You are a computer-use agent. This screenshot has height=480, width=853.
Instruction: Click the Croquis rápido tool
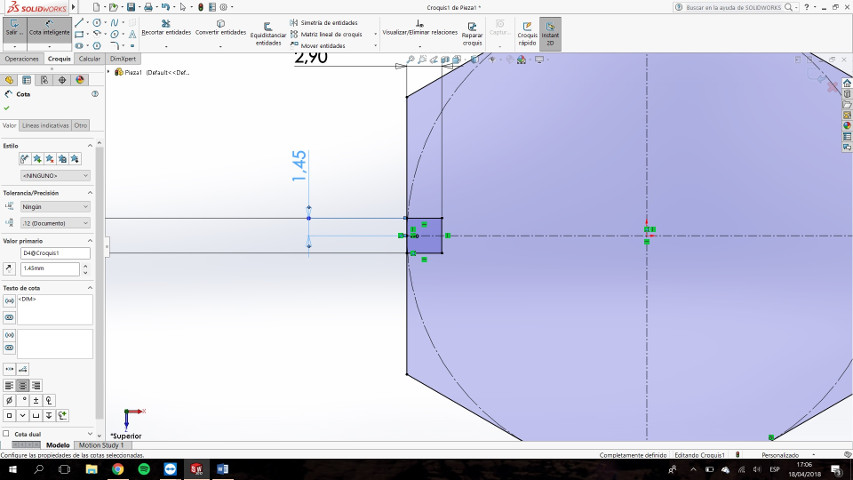527,34
